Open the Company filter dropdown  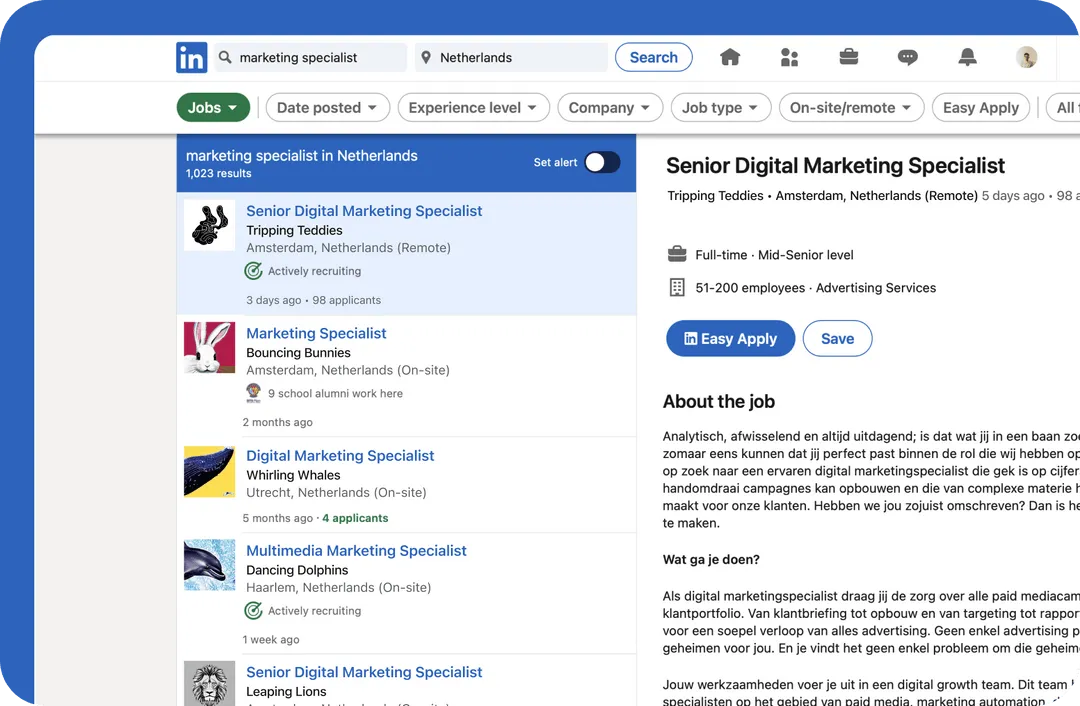tap(610, 107)
